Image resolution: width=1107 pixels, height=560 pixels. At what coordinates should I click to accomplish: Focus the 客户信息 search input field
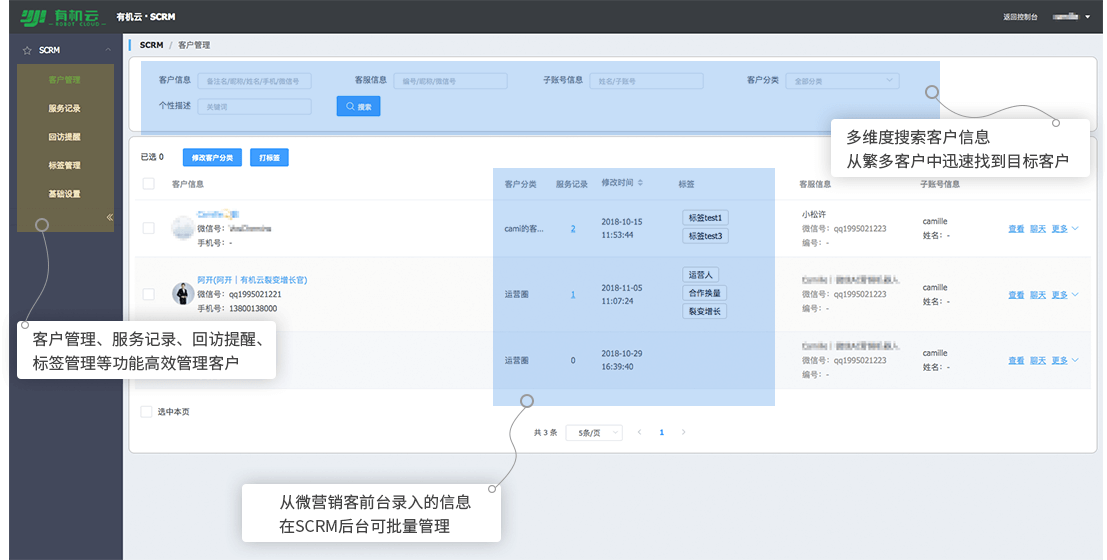pos(254,81)
